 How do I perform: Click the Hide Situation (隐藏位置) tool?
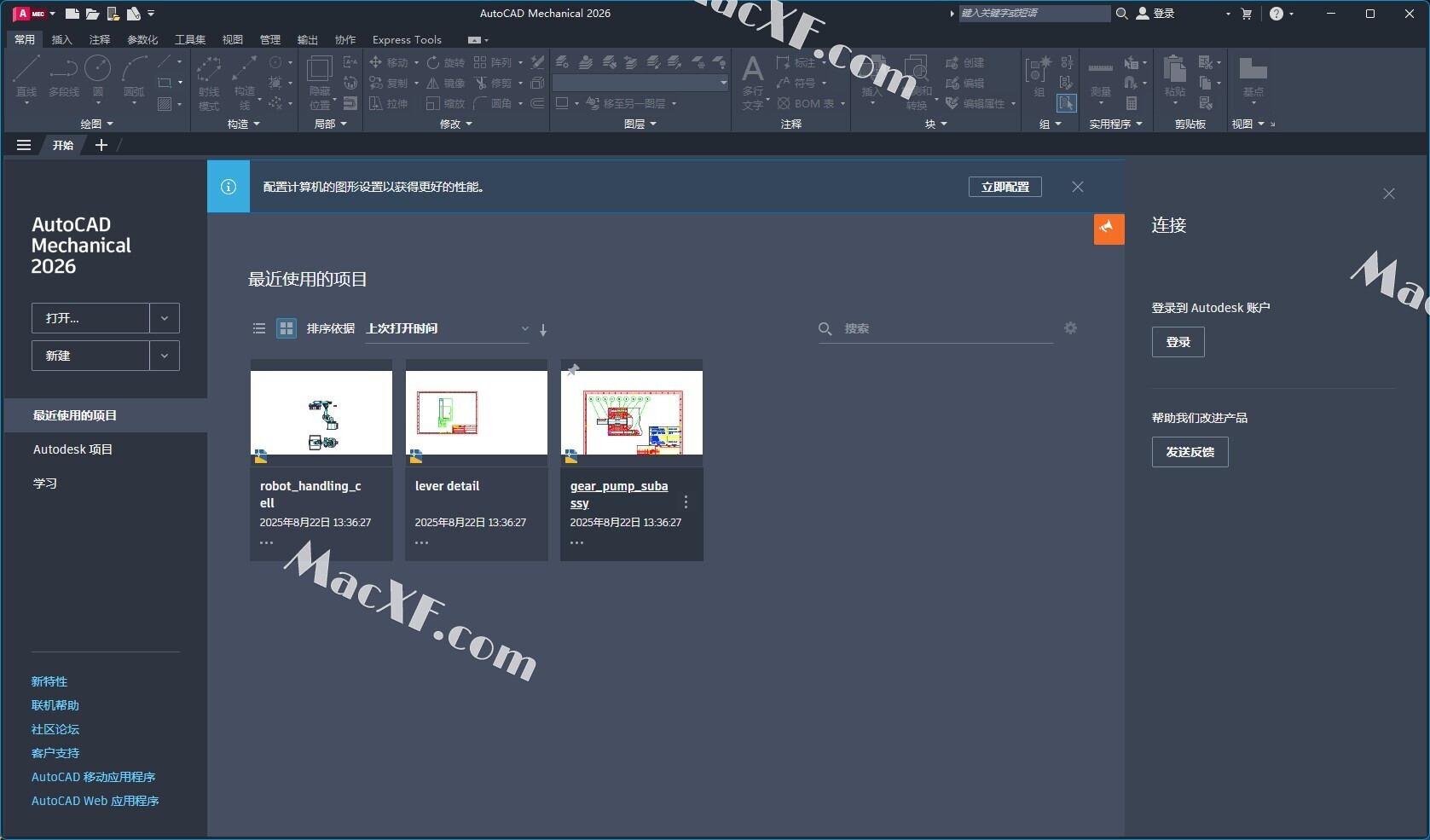(320, 82)
